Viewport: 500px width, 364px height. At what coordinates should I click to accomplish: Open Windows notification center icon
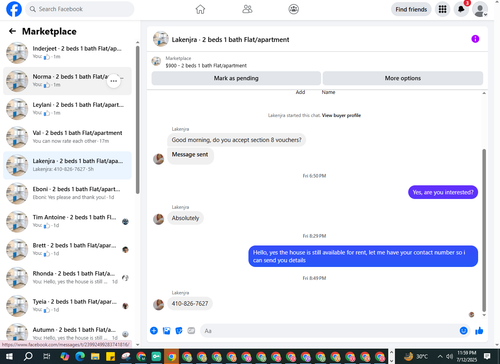click(x=487, y=356)
